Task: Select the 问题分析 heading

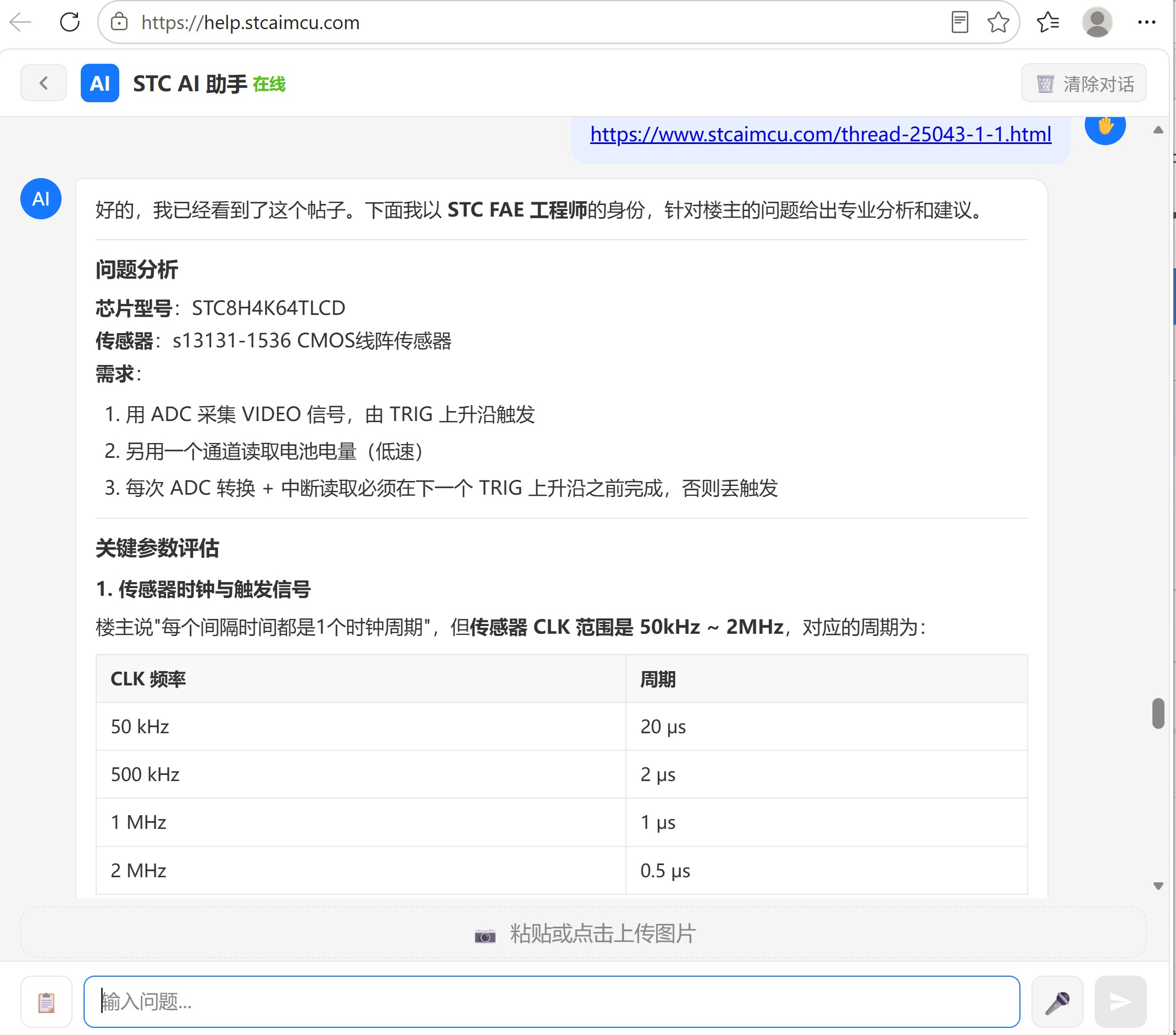Action: [x=137, y=269]
